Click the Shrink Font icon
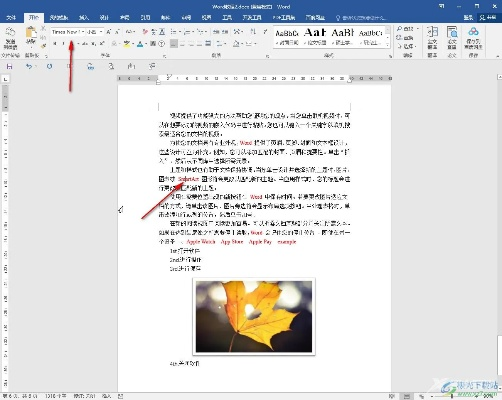Viewport: 502px width, 400px height. pos(117,32)
